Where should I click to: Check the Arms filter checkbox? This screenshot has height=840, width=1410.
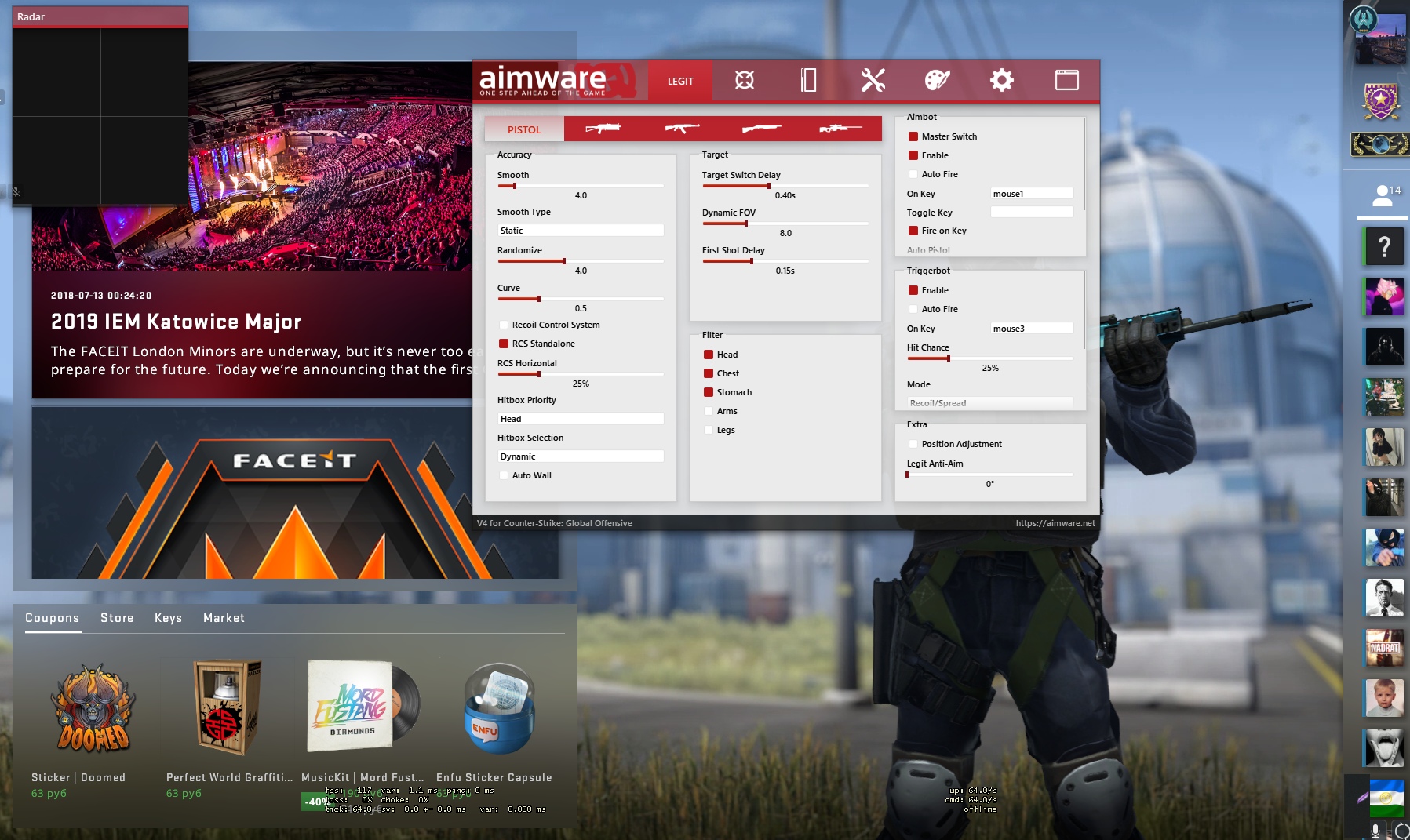tap(709, 411)
